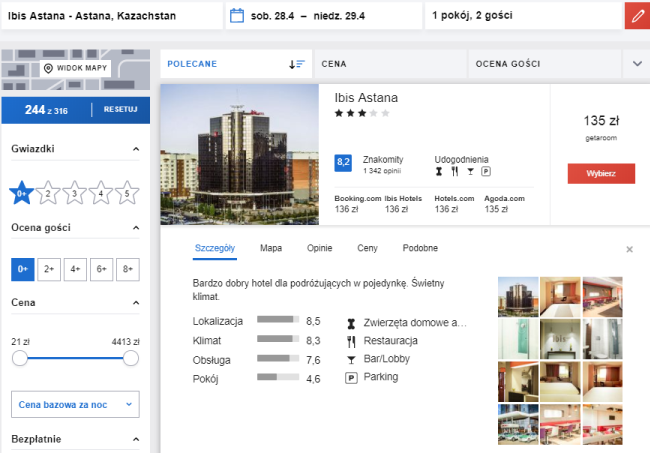This screenshot has height=453, width=650.
Task: Expand more sort options chevron
Action: (x=637, y=64)
